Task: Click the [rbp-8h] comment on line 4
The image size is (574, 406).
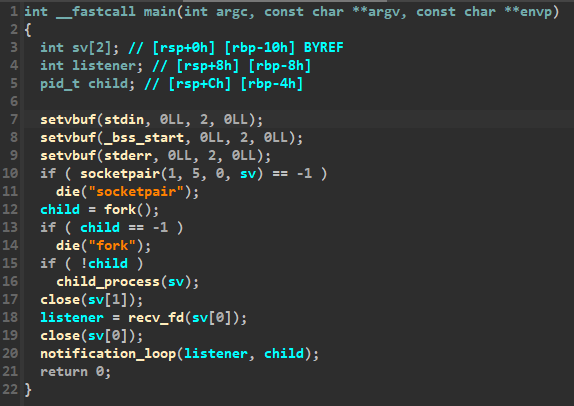Action: [280, 66]
